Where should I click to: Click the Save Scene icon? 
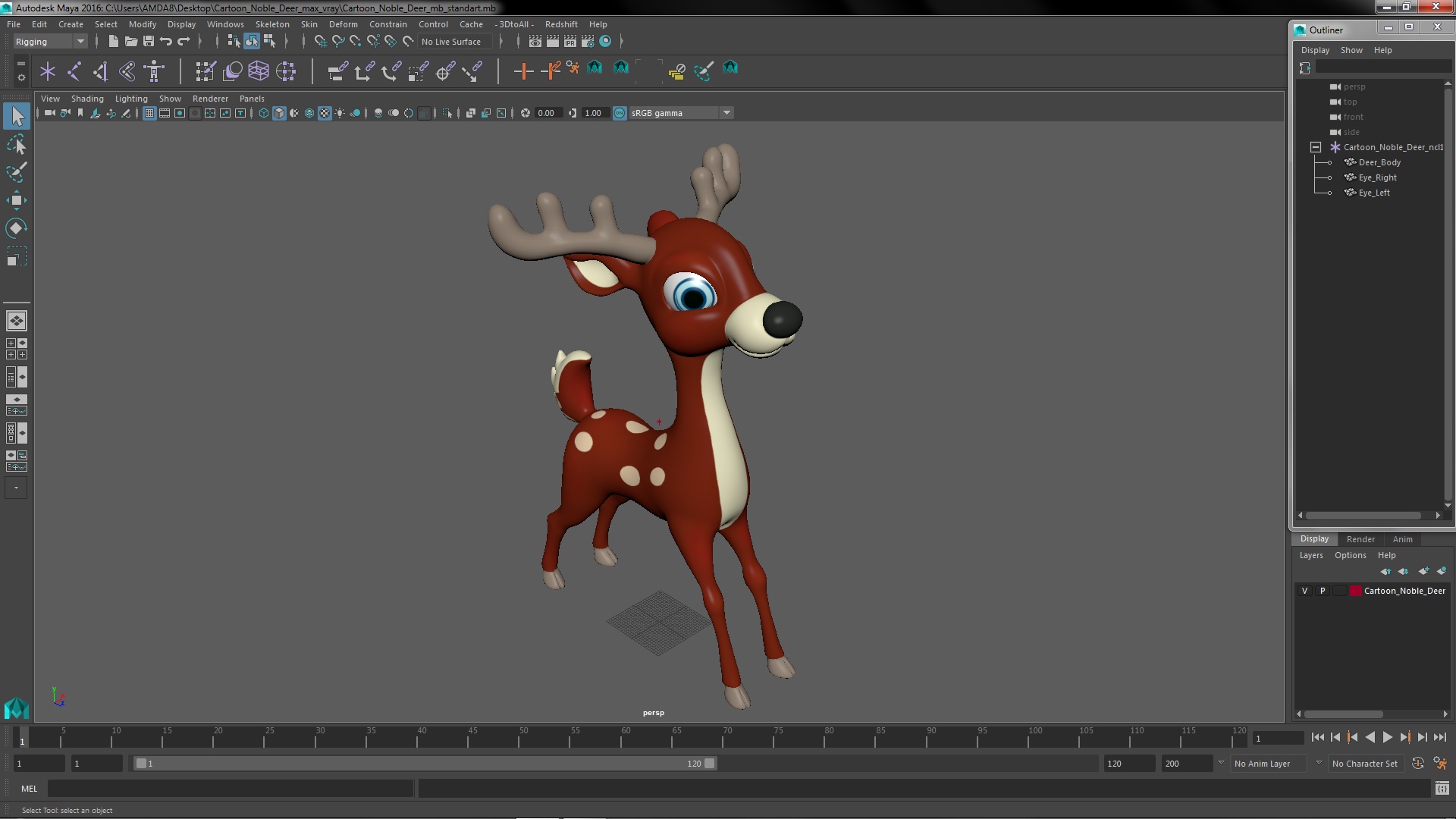click(149, 41)
